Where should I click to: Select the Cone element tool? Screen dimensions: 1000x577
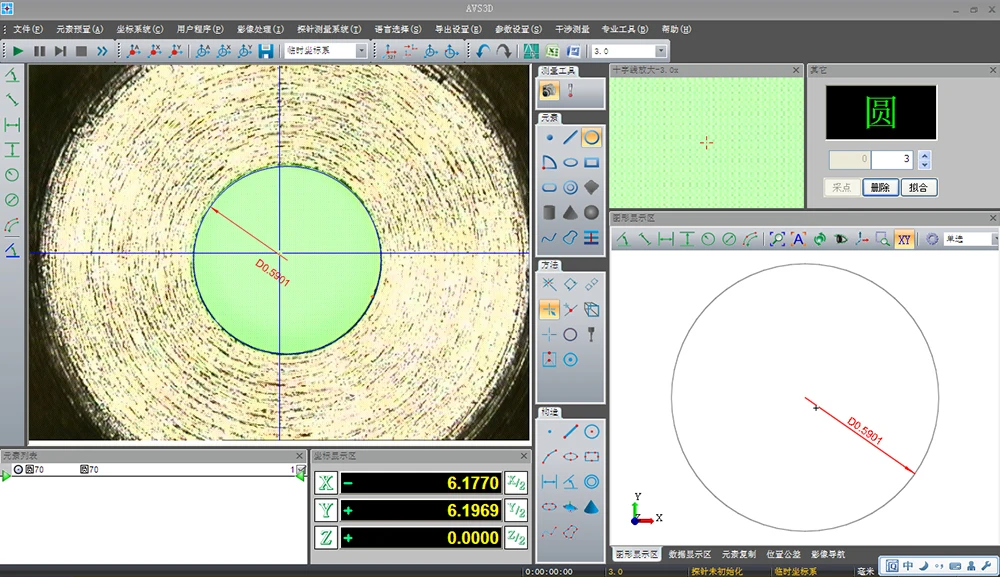pyautogui.click(x=570, y=212)
